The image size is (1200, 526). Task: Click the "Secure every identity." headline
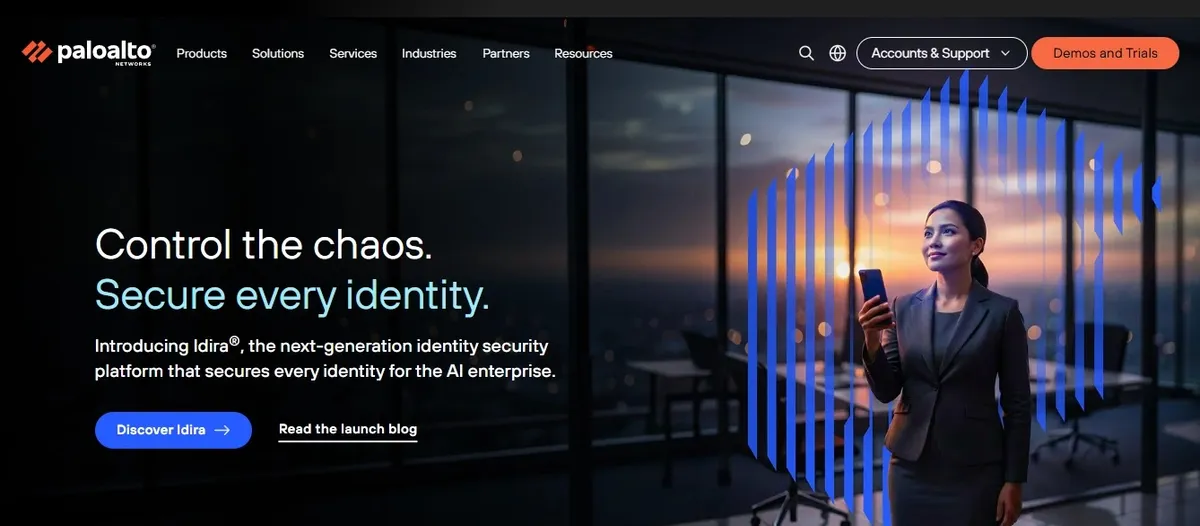click(x=292, y=295)
